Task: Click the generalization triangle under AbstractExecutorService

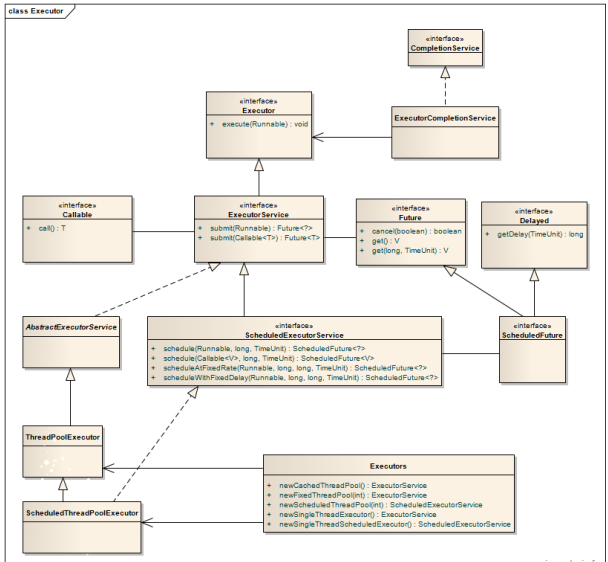Action: 70,374
